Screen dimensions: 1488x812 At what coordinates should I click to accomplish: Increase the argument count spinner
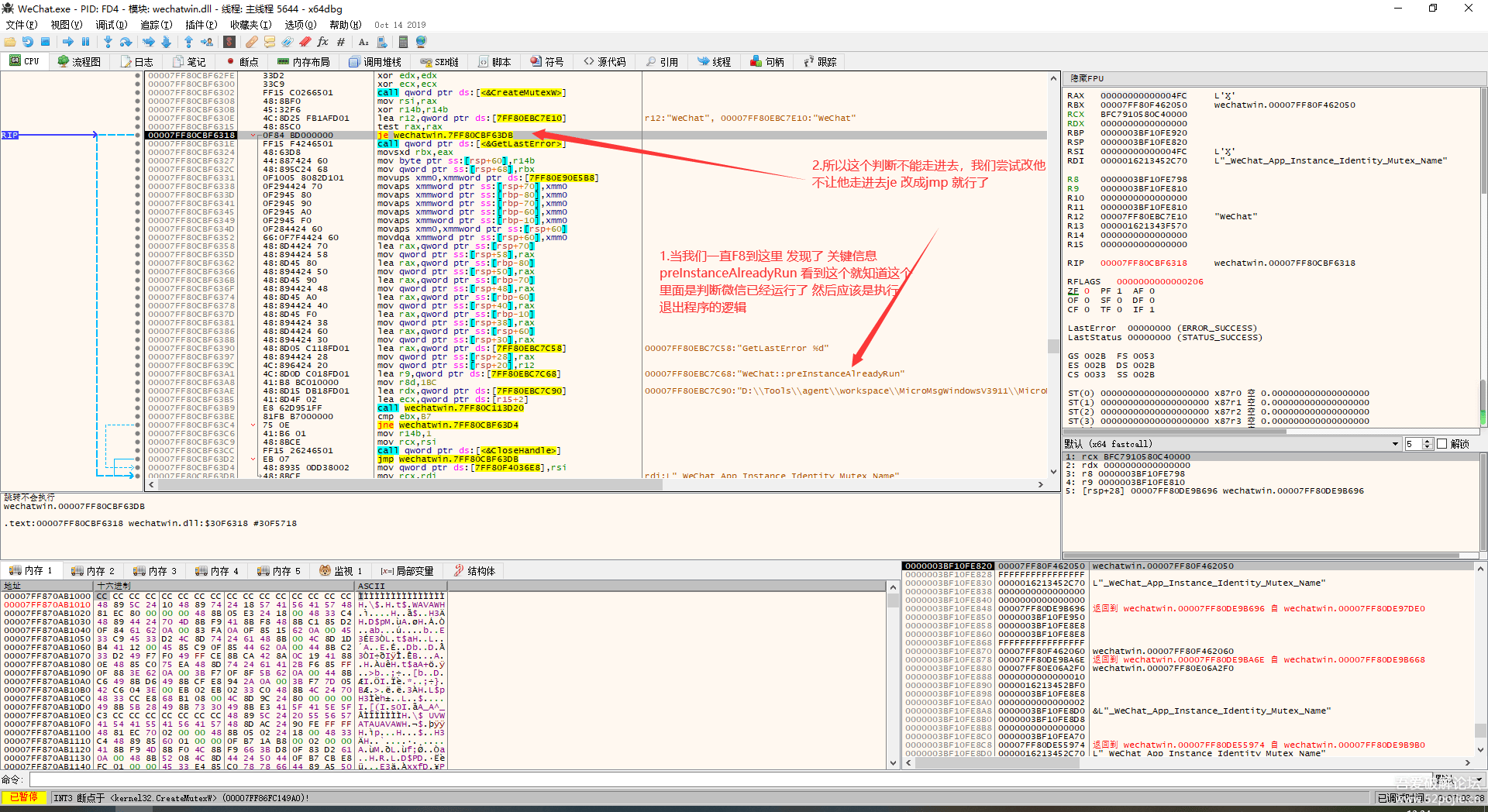1428,442
